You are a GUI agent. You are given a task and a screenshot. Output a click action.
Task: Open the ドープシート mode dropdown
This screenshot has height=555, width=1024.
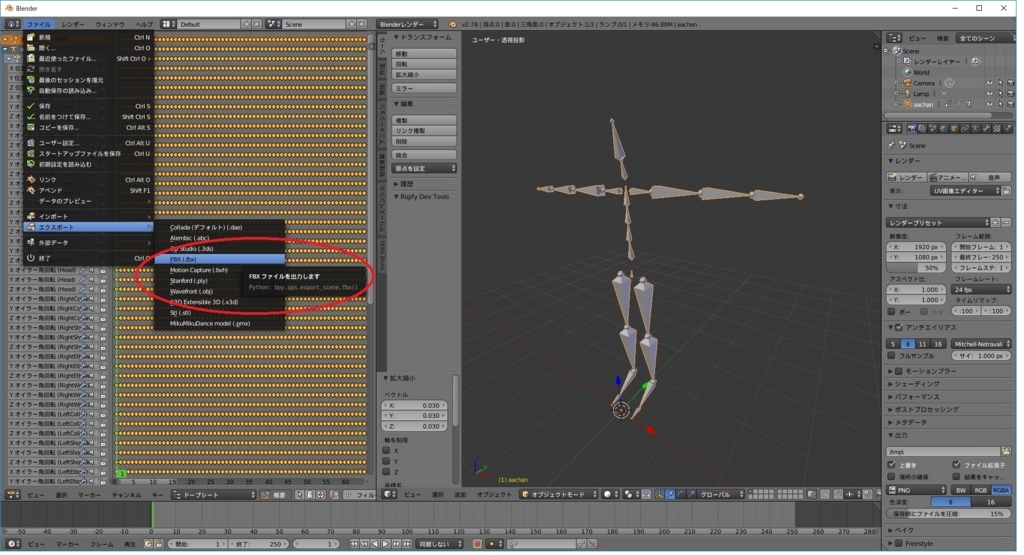[214, 495]
